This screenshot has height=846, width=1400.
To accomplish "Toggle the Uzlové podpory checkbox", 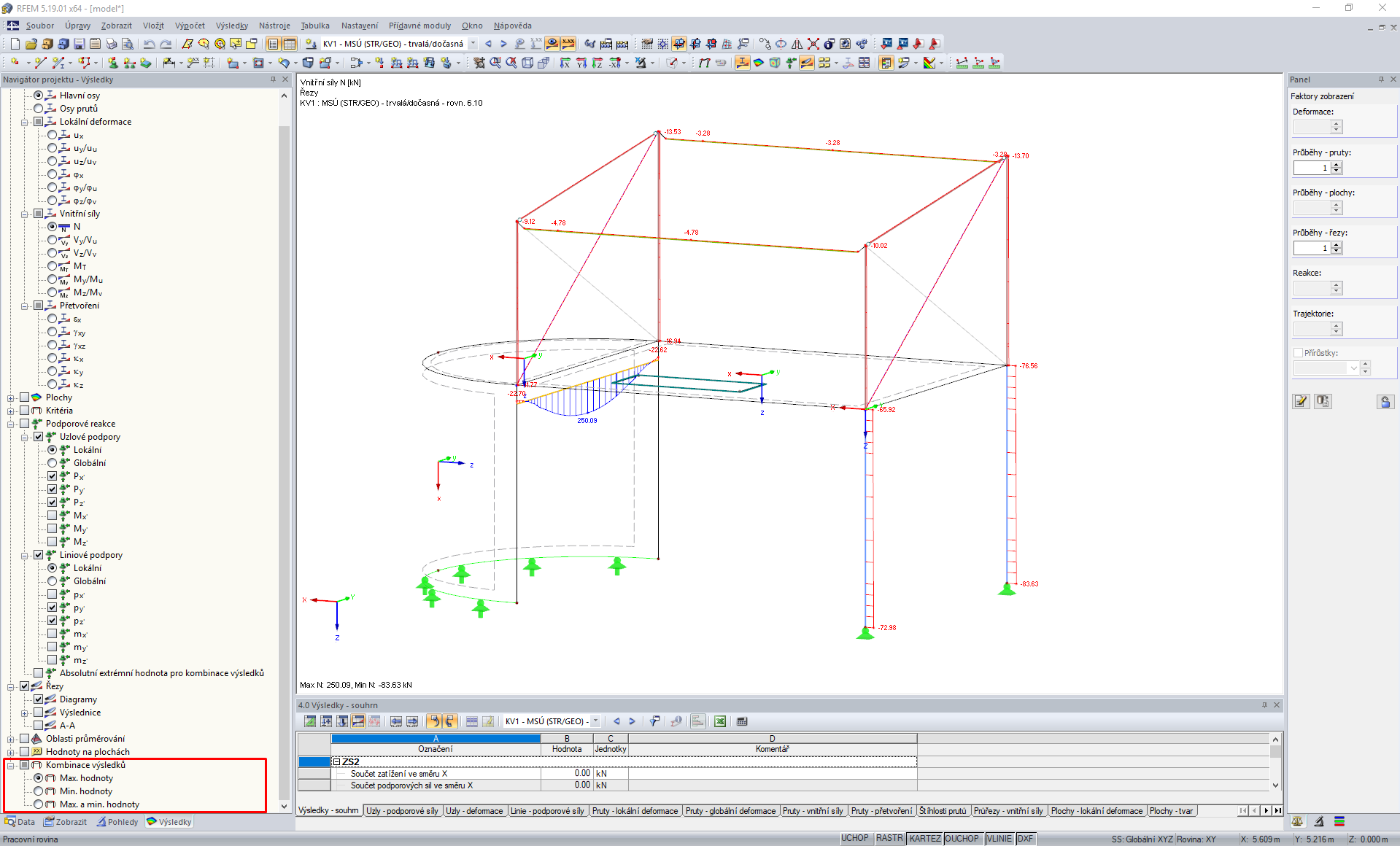I will pos(39,437).
